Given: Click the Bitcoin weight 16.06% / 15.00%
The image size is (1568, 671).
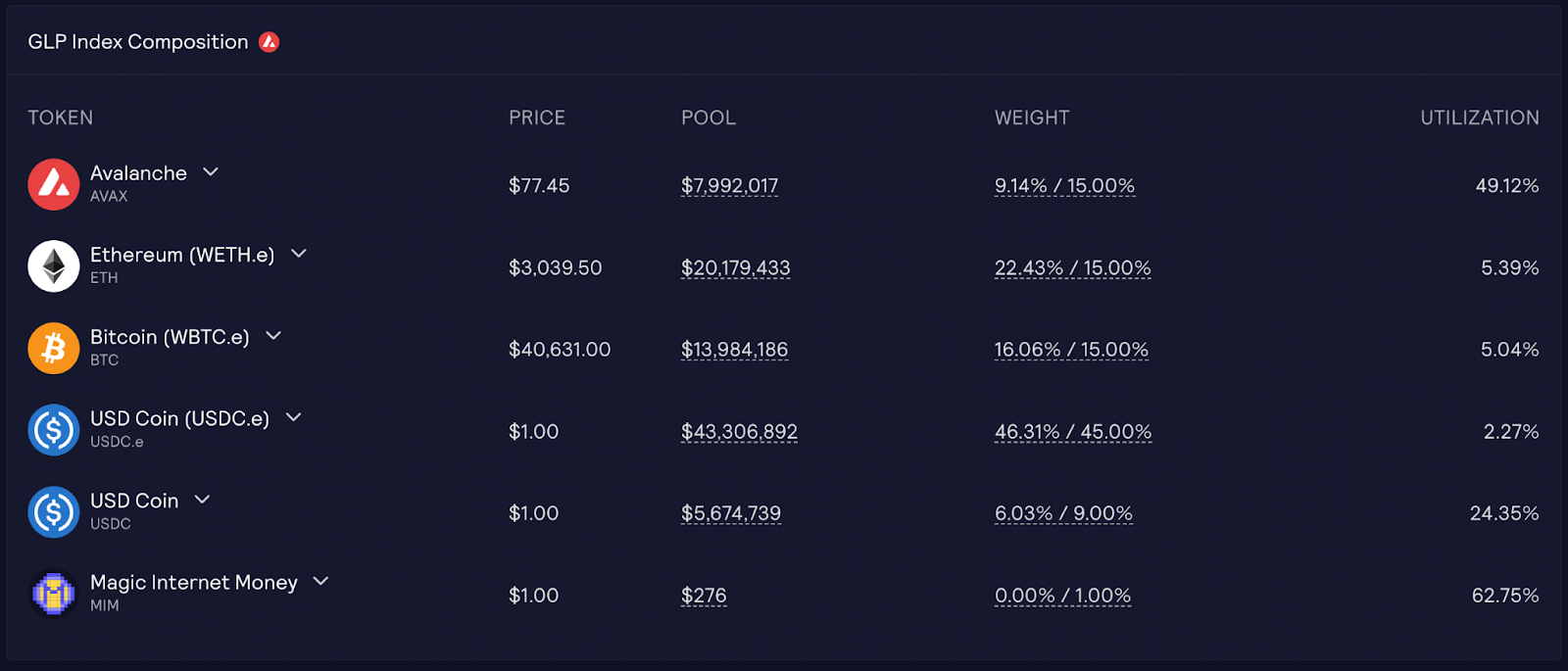Looking at the screenshot, I should (x=1071, y=350).
